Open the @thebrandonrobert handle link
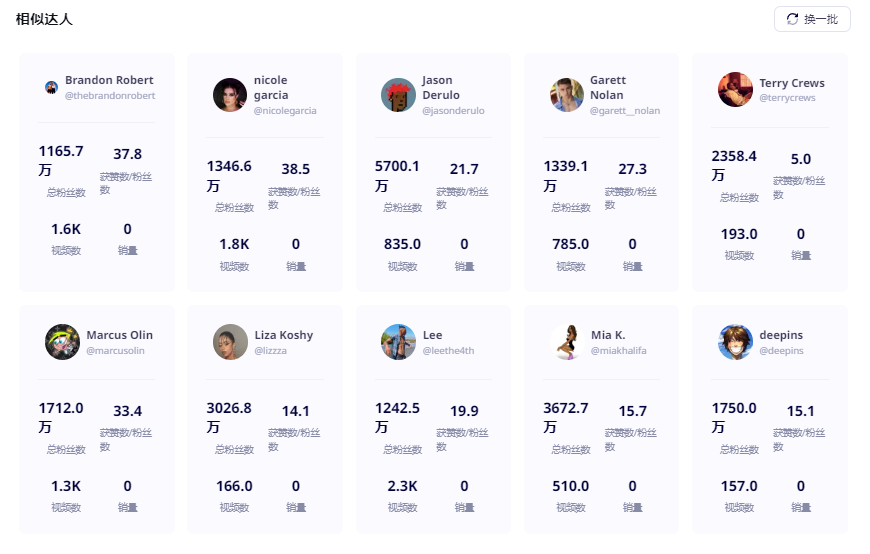This screenshot has height=554, width=870. [110, 95]
